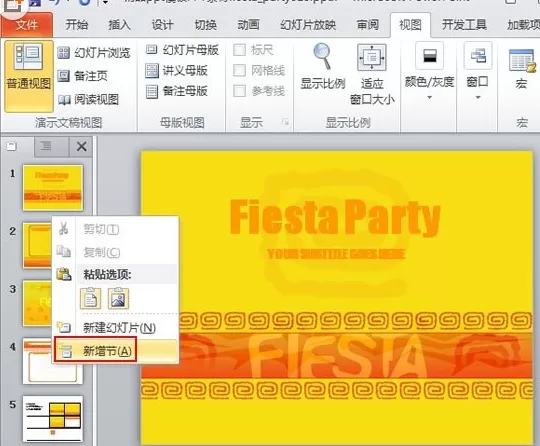Open Slide Sorter view (幻灯片浏览)
540x446 pixels.
pyautogui.click(x=94, y=53)
